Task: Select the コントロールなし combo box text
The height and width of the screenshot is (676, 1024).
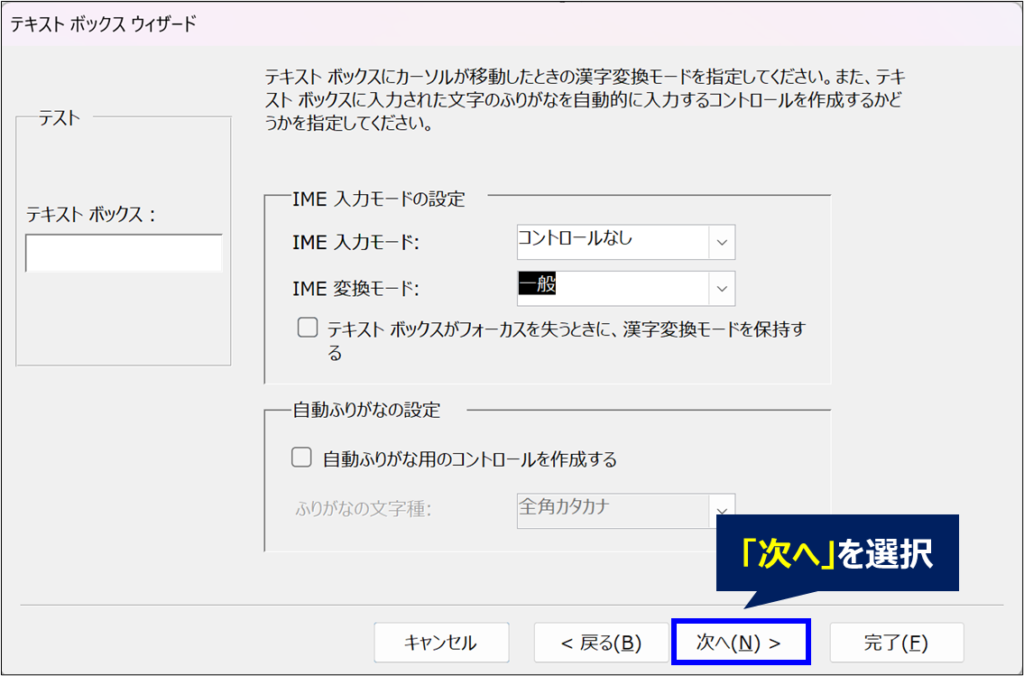Action: (610, 242)
